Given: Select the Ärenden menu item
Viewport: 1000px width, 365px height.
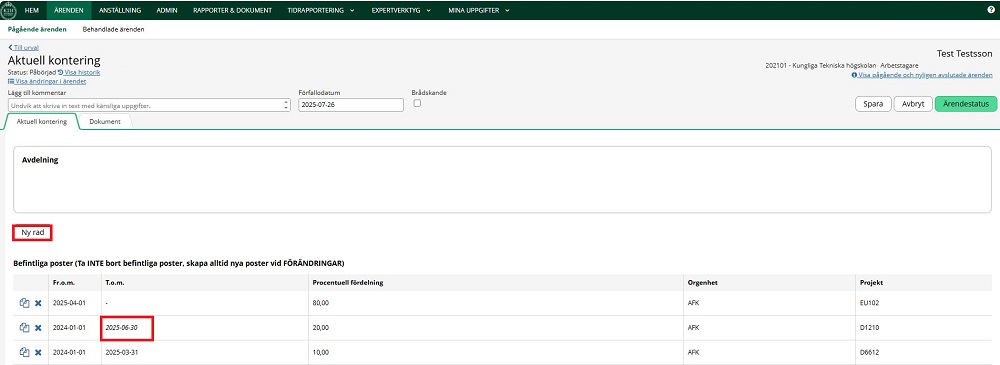Looking at the screenshot, I should (69, 10).
